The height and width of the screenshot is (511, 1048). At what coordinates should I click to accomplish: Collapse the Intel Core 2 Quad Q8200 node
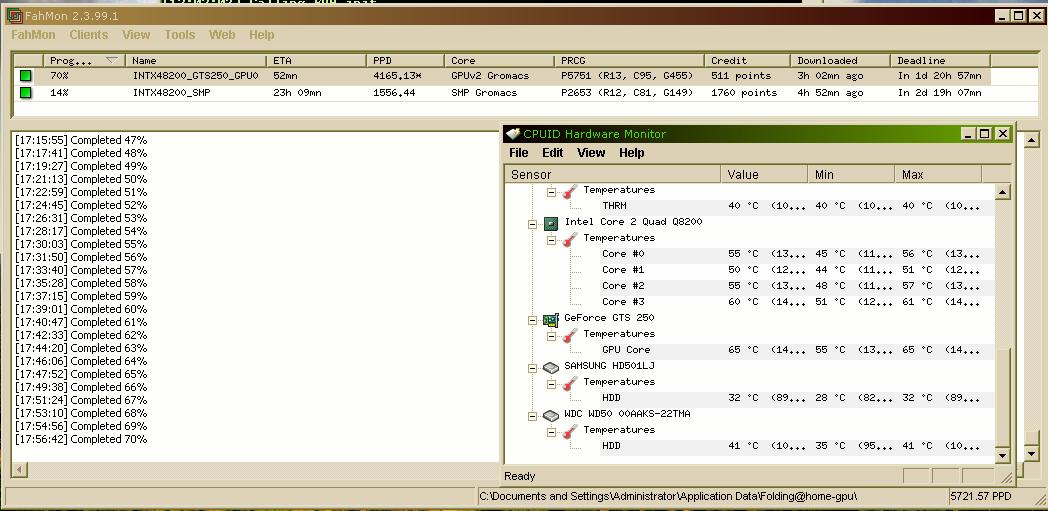(x=533, y=224)
